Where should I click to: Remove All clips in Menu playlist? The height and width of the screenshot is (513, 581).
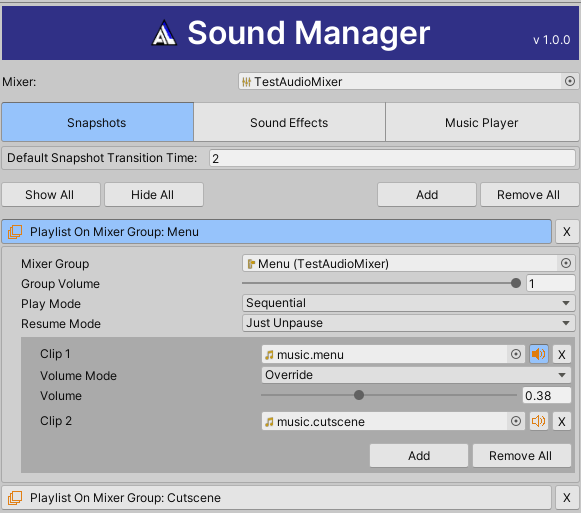pyautogui.click(x=522, y=456)
